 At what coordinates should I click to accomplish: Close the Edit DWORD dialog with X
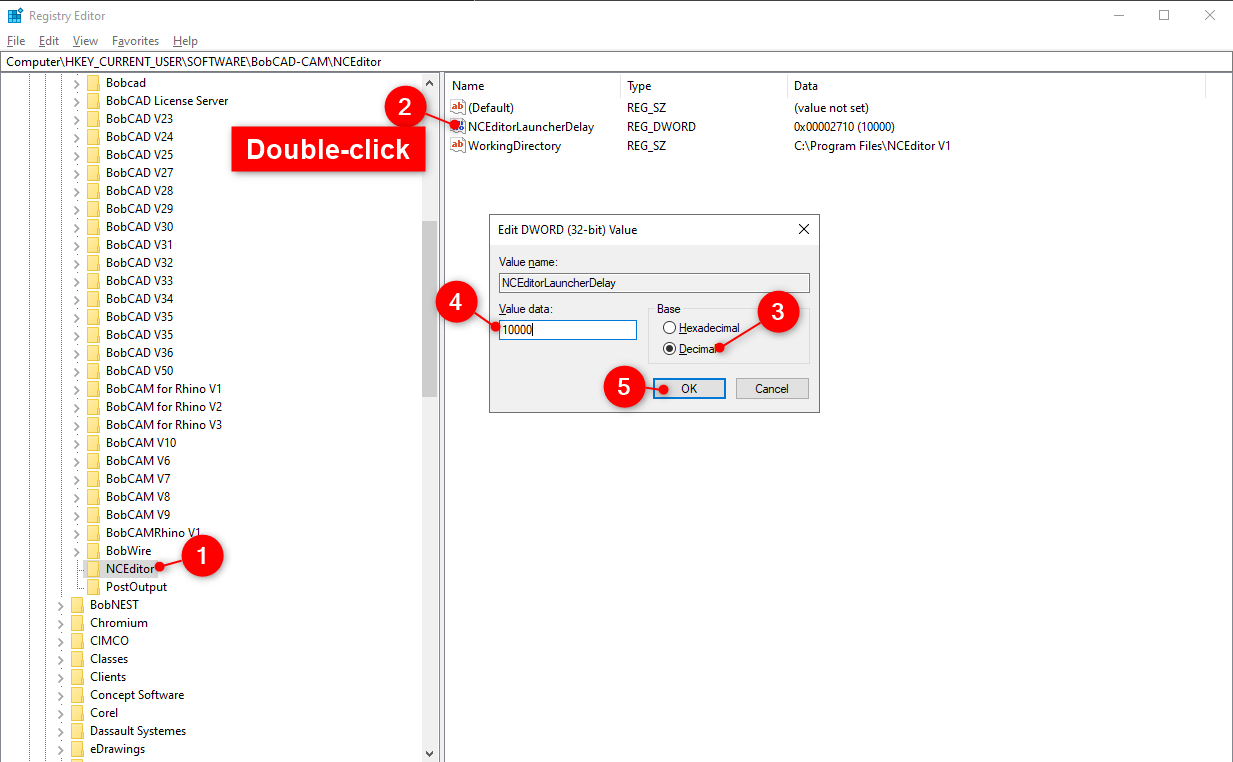[804, 229]
